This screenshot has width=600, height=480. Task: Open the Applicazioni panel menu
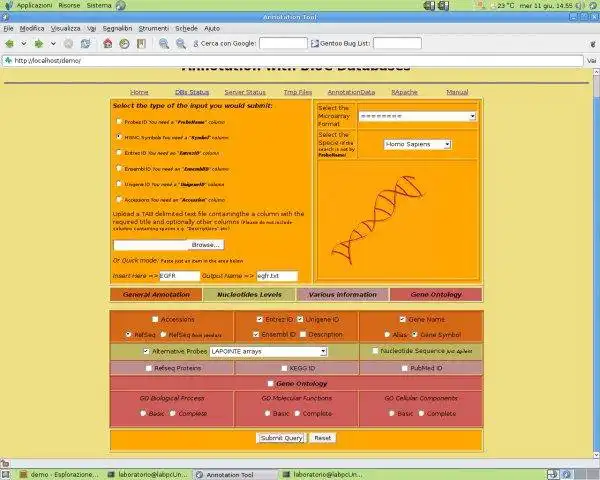(34, 5)
